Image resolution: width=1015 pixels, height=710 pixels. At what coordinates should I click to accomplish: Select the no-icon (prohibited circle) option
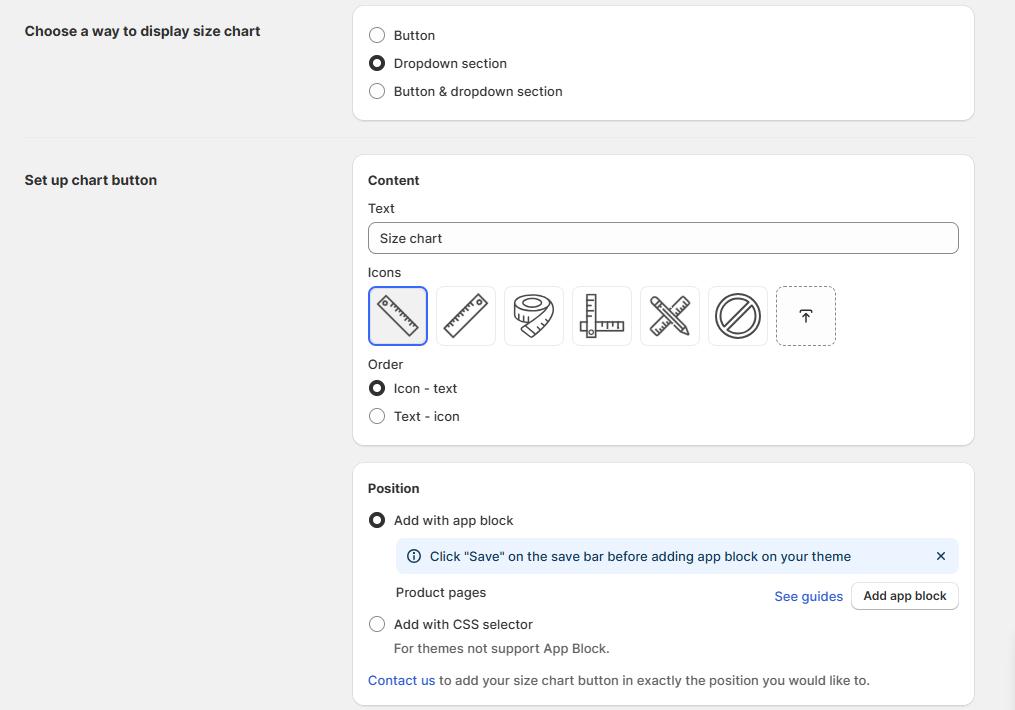coord(737,316)
